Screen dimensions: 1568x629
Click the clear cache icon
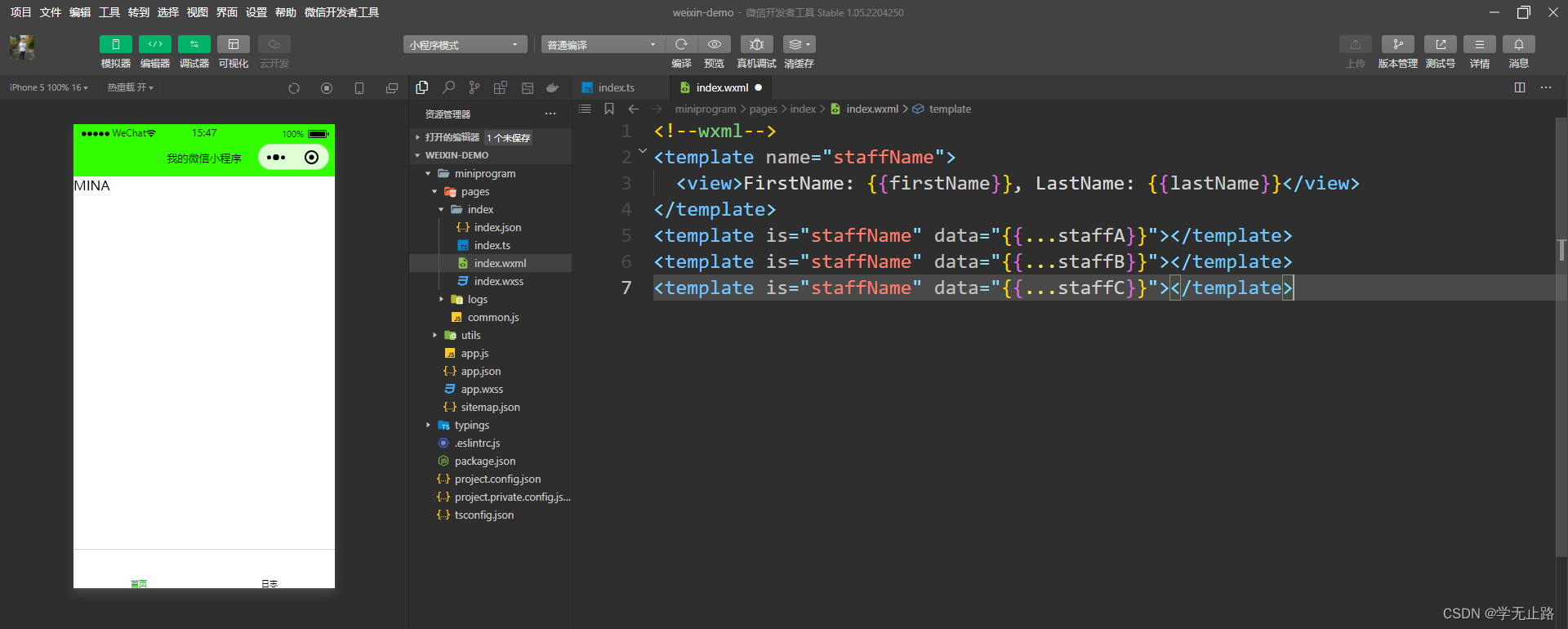point(799,44)
